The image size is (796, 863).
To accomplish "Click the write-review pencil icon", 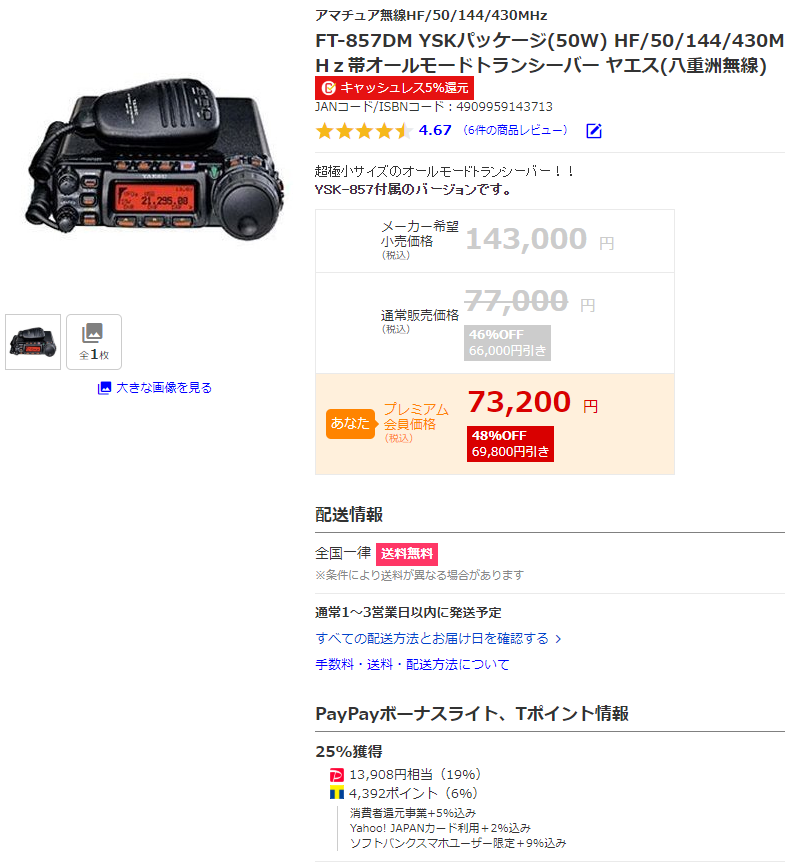I will point(594,130).
